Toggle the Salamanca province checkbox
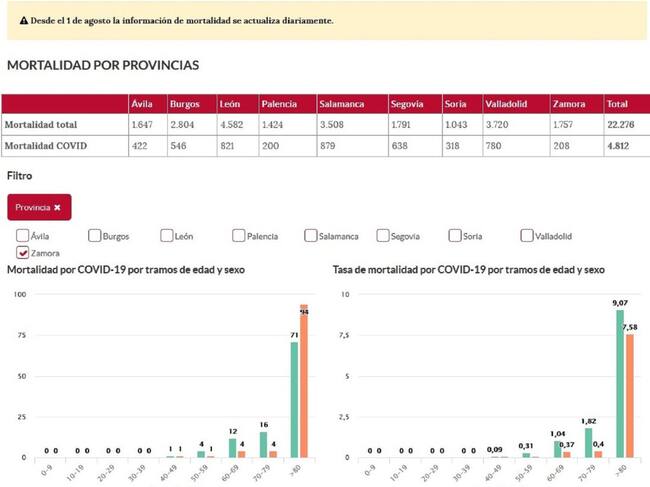The width and height of the screenshot is (650, 487). pyautogui.click(x=311, y=236)
